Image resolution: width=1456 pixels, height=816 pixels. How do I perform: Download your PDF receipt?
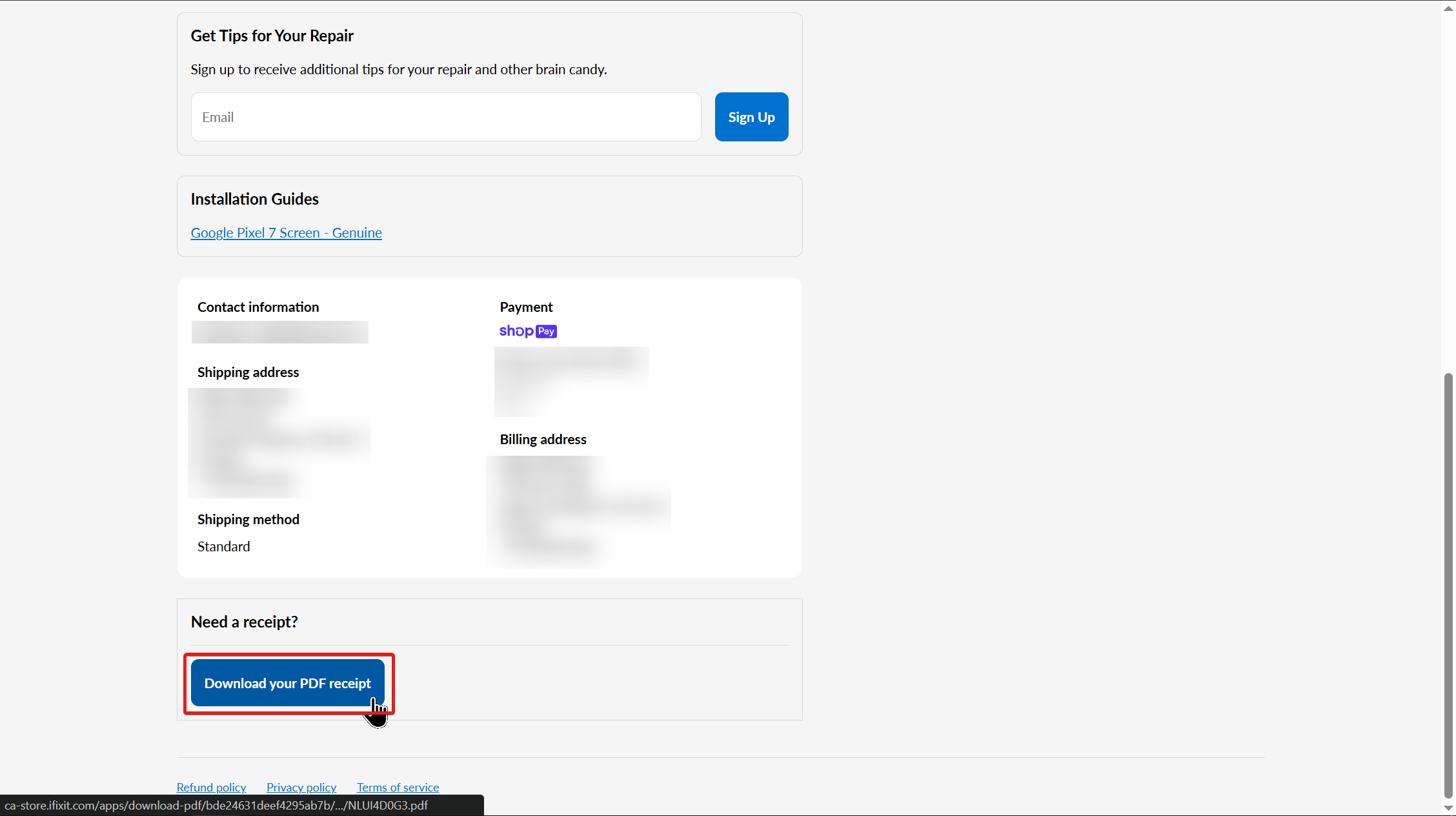(288, 683)
